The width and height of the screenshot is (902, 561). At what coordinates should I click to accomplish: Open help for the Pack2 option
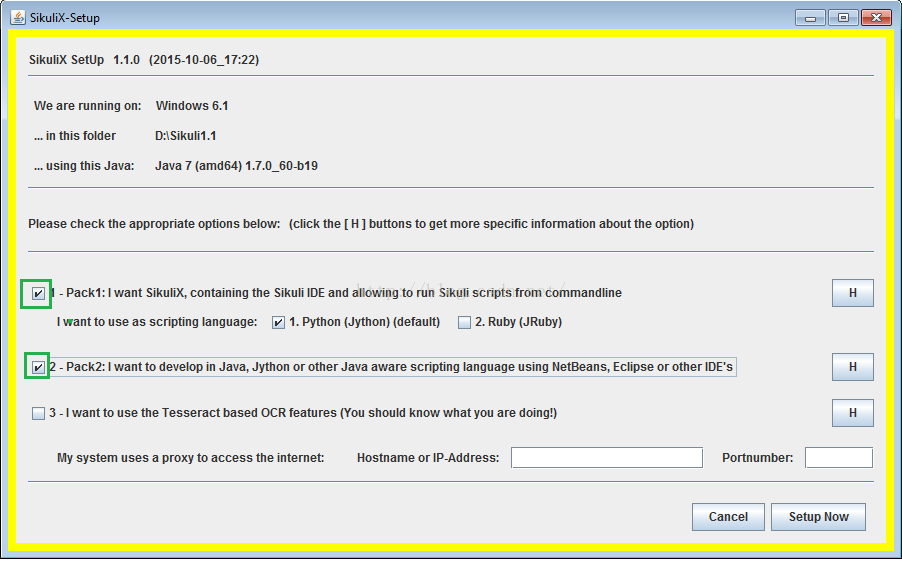[x=853, y=367]
